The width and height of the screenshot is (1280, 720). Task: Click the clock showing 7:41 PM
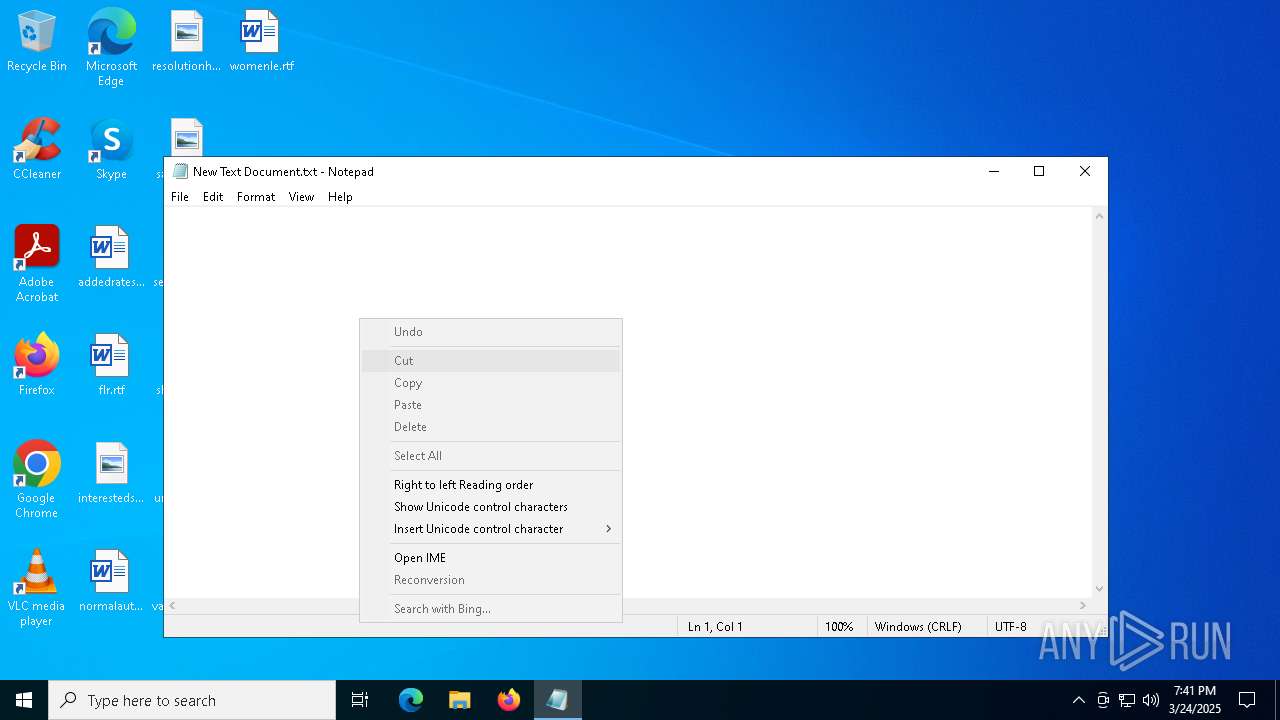coord(1195,700)
